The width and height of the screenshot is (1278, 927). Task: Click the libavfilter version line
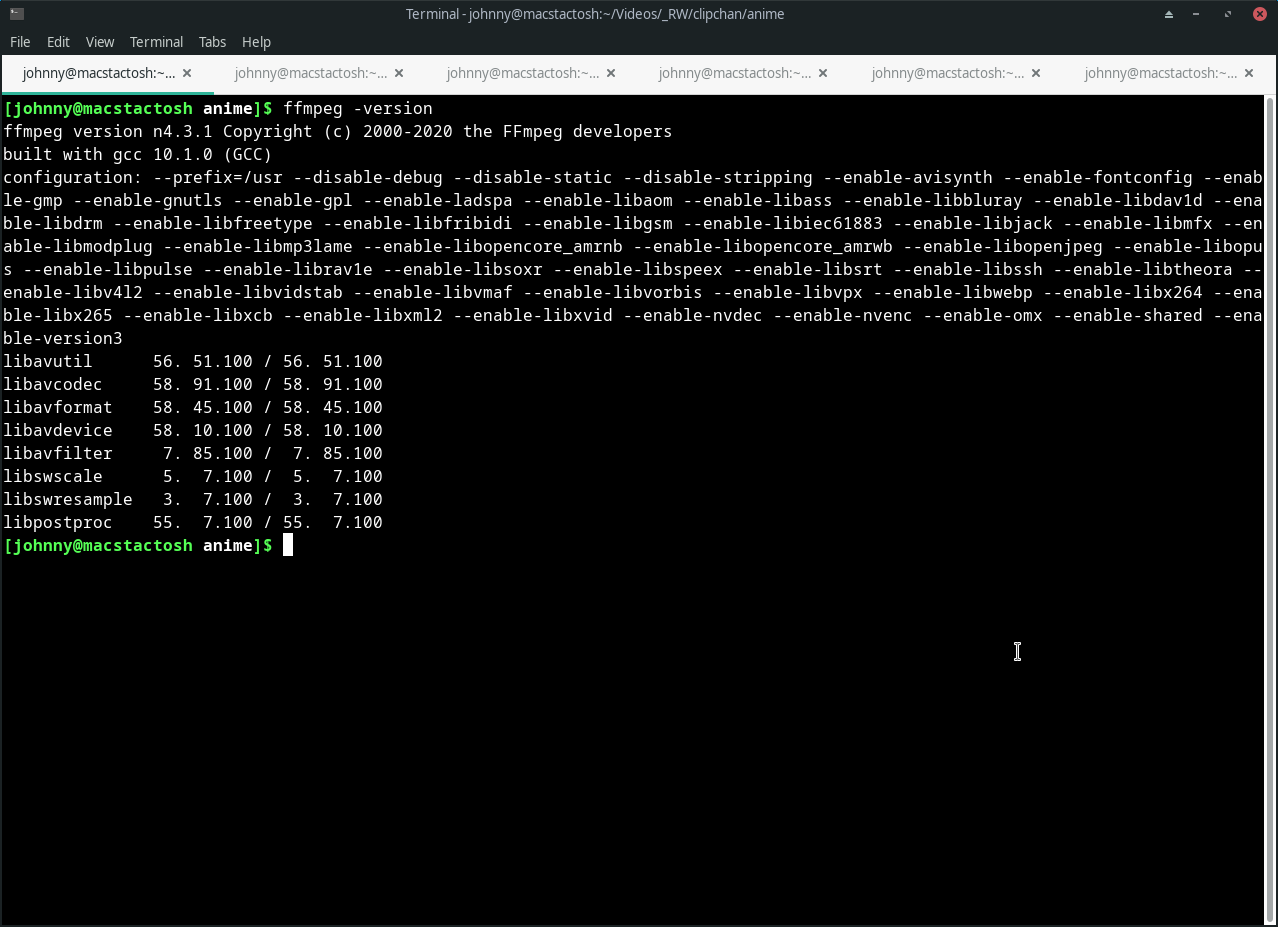pyautogui.click(x=193, y=453)
